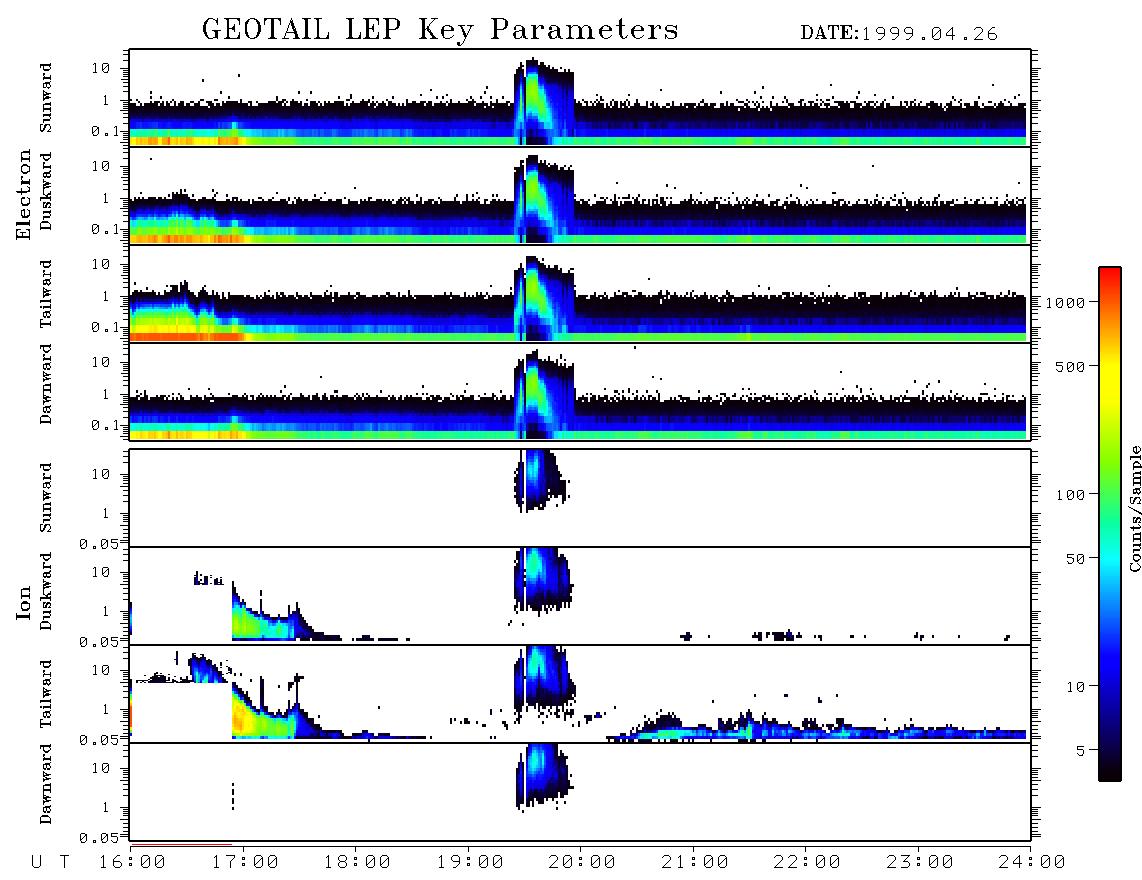Click the Ion "Duskward" panel label
1142x880 pixels.
coord(46,591)
